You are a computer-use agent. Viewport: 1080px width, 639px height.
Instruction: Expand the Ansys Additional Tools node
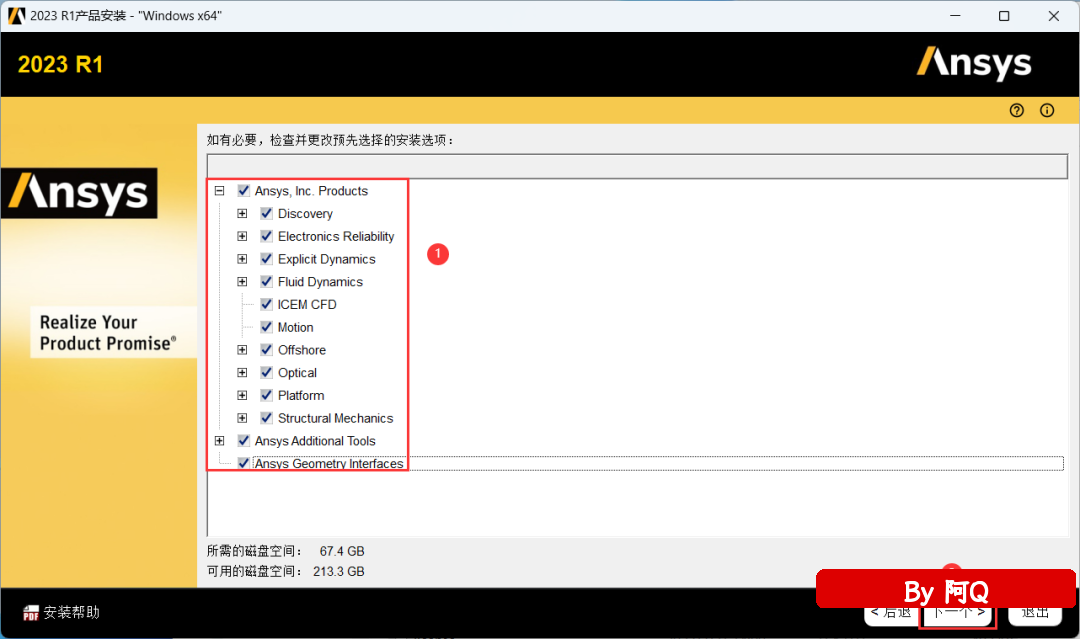point(219,441)
